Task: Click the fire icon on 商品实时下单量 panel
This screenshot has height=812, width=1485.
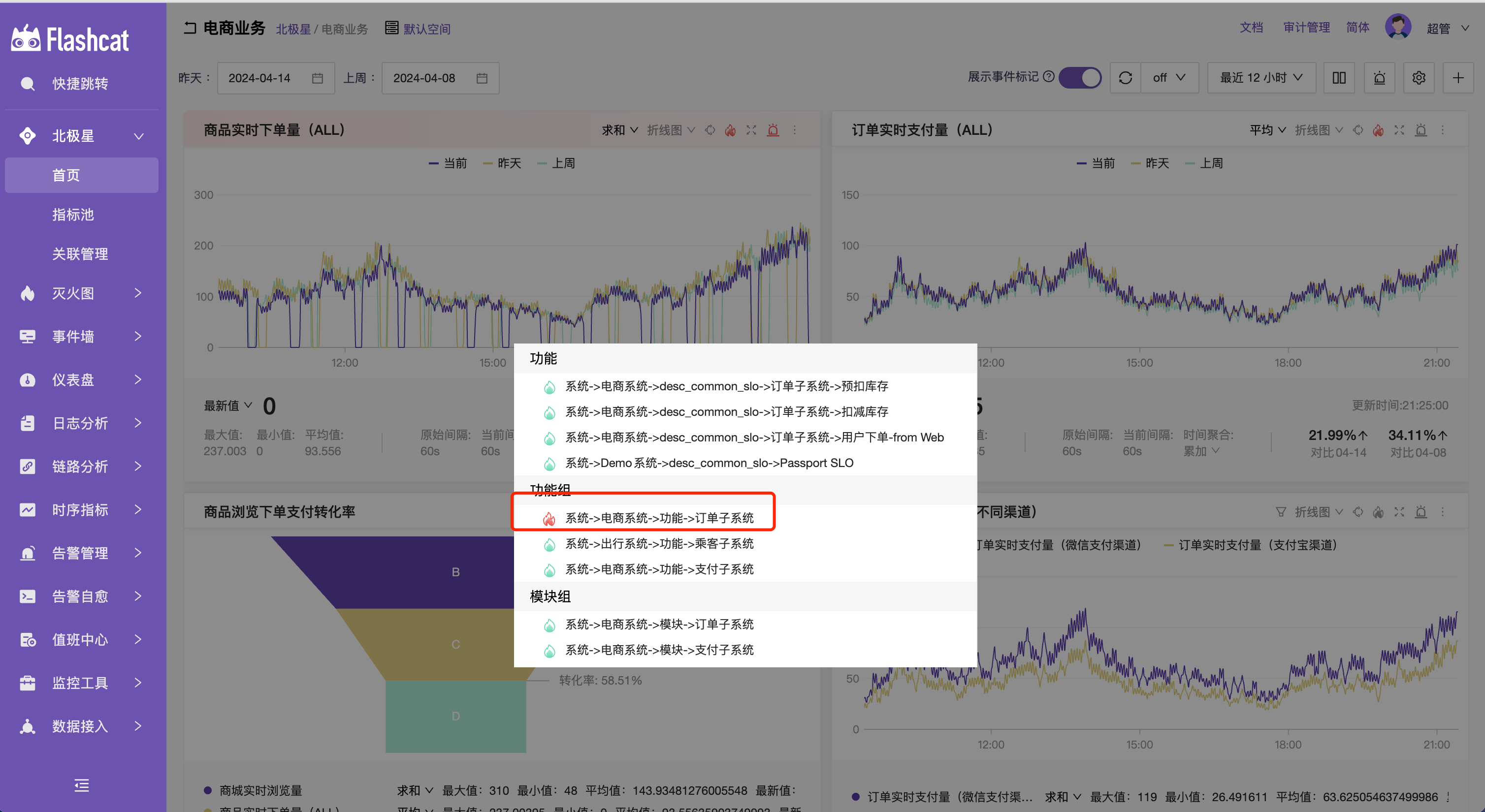Action: 730,130
